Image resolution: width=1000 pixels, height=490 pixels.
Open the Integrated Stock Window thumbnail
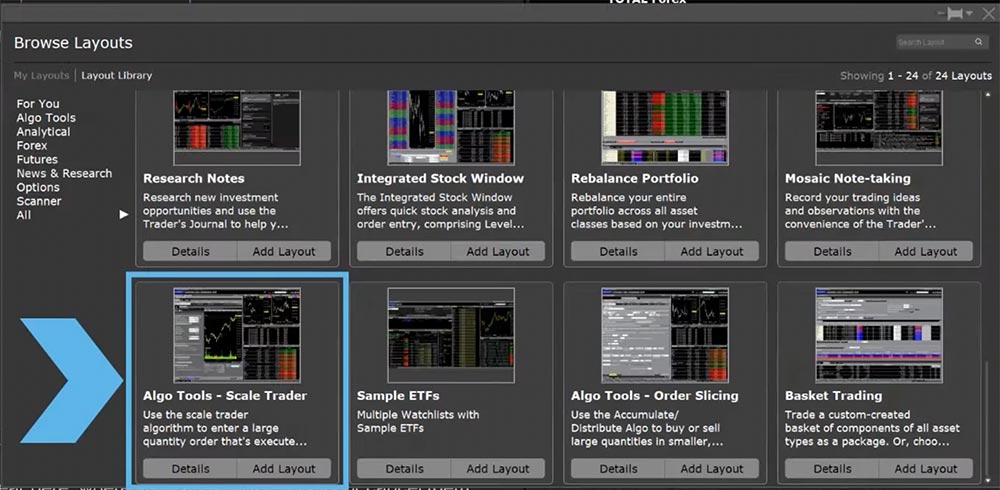click(x=451, y=128)
